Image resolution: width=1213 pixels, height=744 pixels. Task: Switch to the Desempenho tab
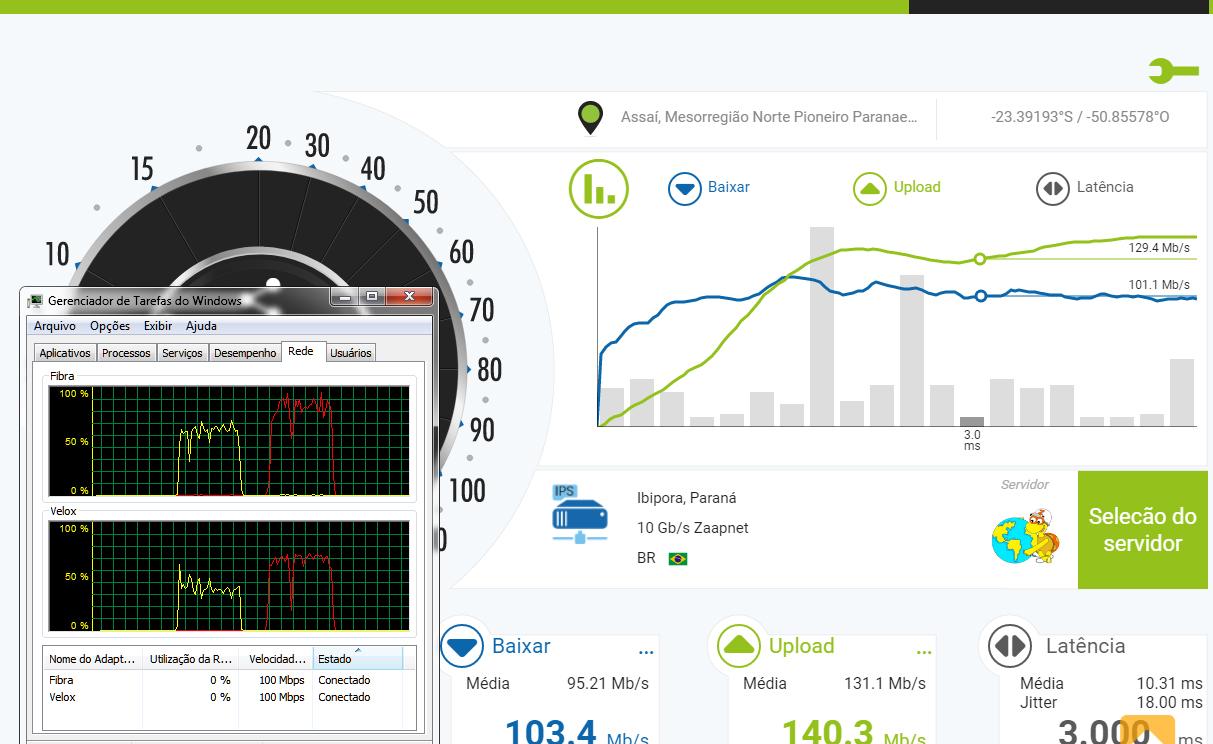[x=245, y=353]
